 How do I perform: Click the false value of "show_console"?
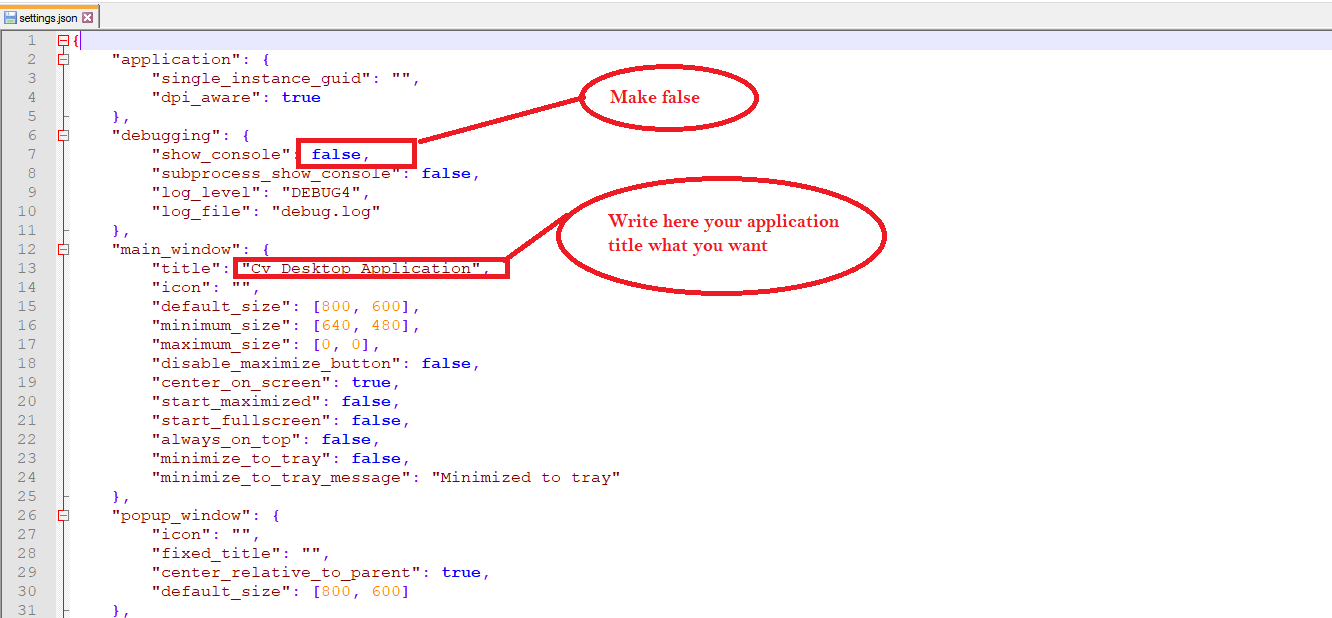point(336,155)
